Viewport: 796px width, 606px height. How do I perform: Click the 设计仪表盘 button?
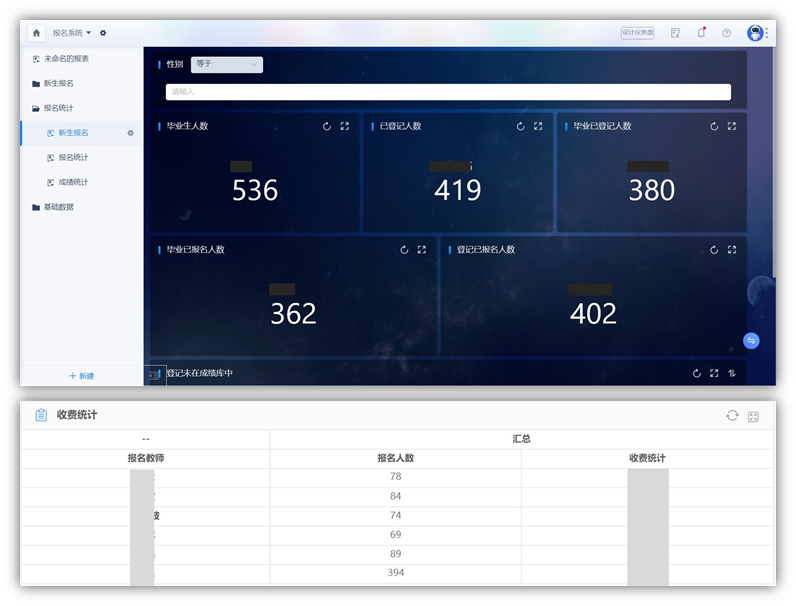click(x=638, y=32)
